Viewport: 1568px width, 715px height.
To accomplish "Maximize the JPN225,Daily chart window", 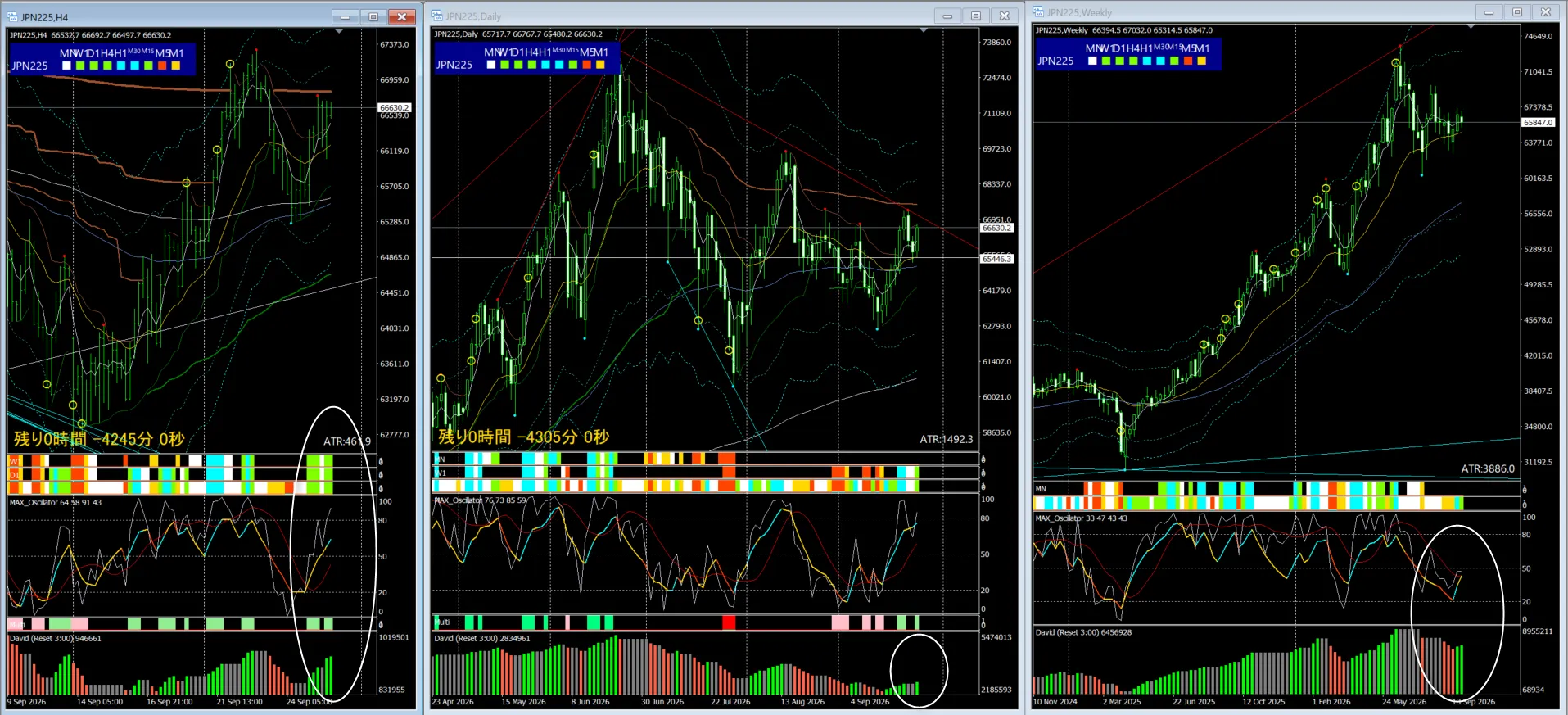I will [x=976, y=16].
